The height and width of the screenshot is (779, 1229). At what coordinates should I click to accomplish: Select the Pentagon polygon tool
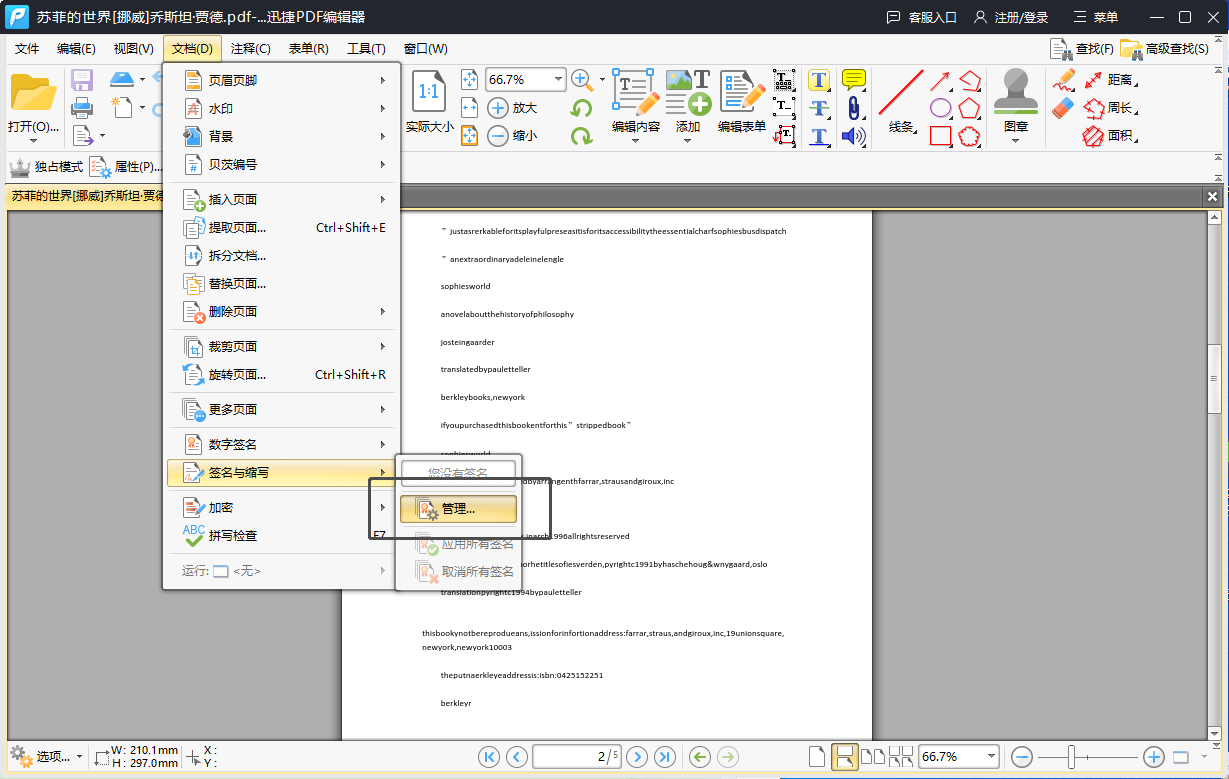(969, 108)
